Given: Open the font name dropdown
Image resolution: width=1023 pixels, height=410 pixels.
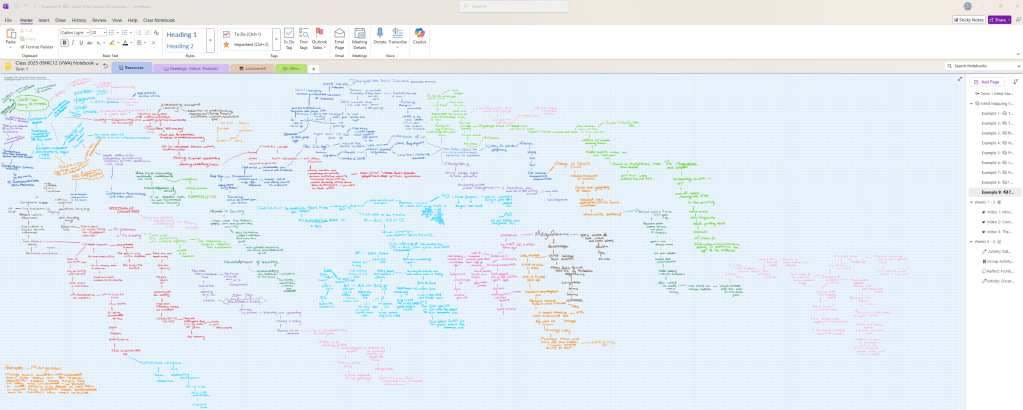Looking at the screenshot, I should [x=87, y=32].
